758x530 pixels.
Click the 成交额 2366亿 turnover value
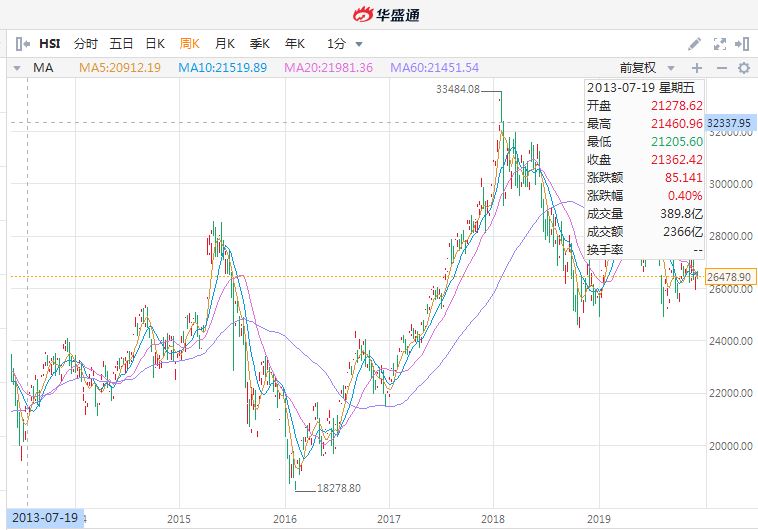pos(683,232)
